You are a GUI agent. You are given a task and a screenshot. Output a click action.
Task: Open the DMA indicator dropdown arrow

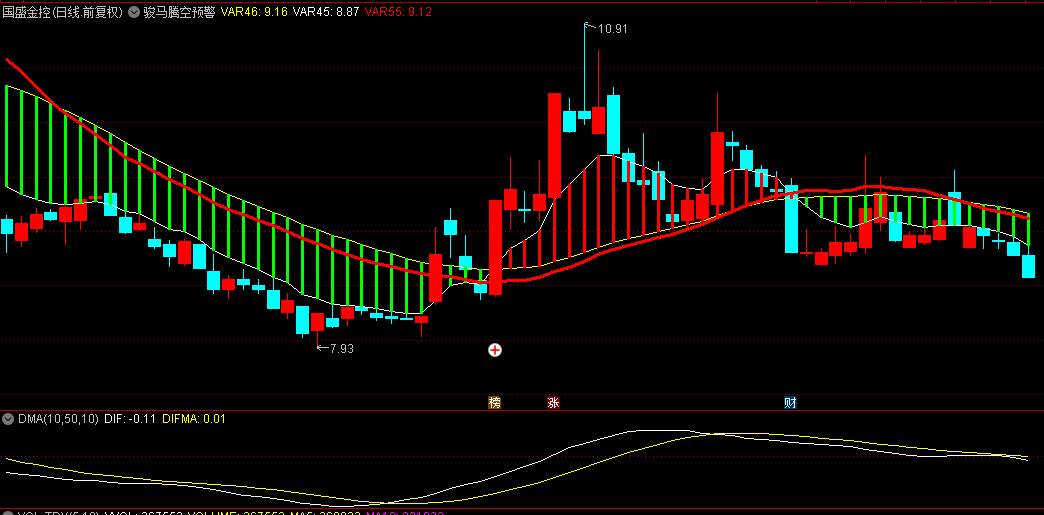pyautogui.click(x=9, y=419)
